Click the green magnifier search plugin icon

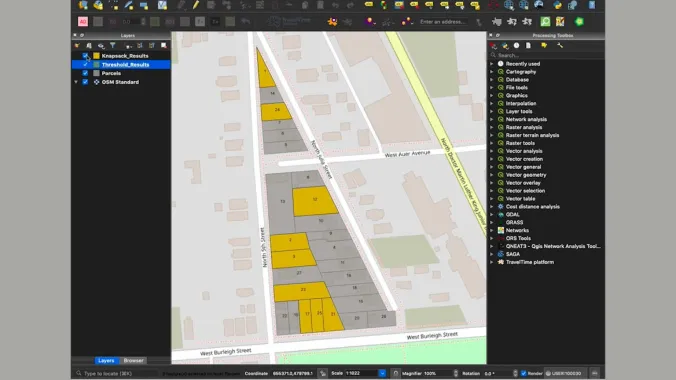click(x=545, y=22)
